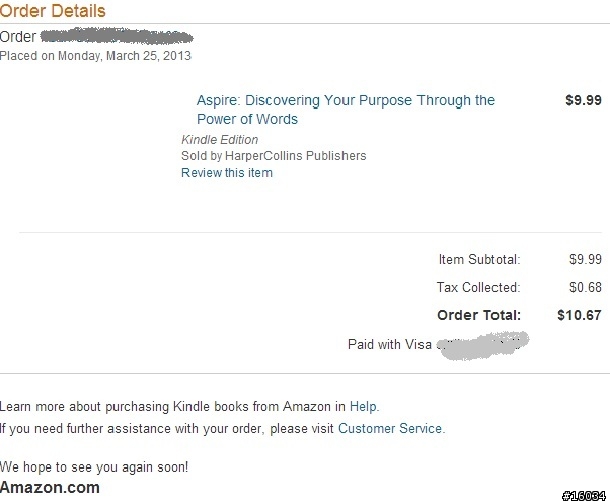The image size is (610, 504).
Task: Click the $10.67 order total amount
Action: pos(579,315)
